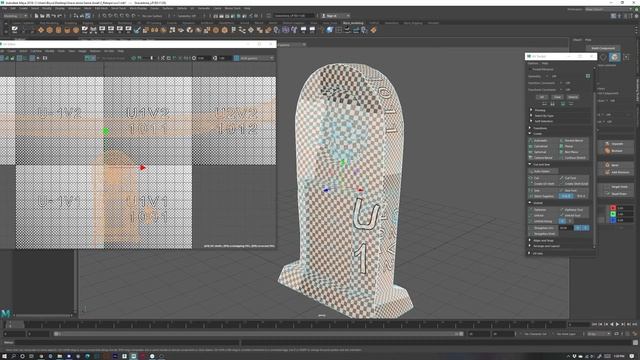Click the Play Forward button in playback controls
This screenshot has height=360, width=640.
pyautogui.click(x=617, y=324)
